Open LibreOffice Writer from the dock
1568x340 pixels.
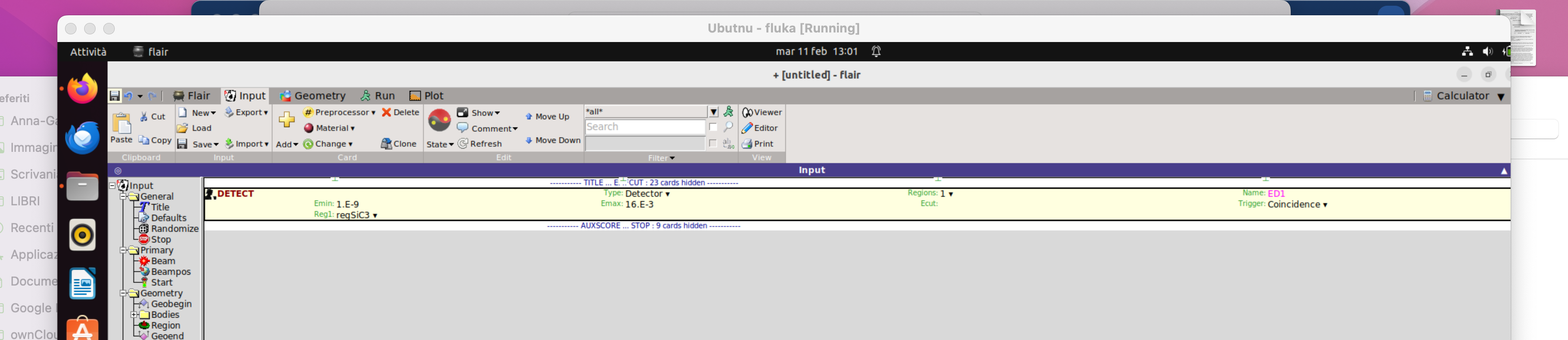click(82, 284)
